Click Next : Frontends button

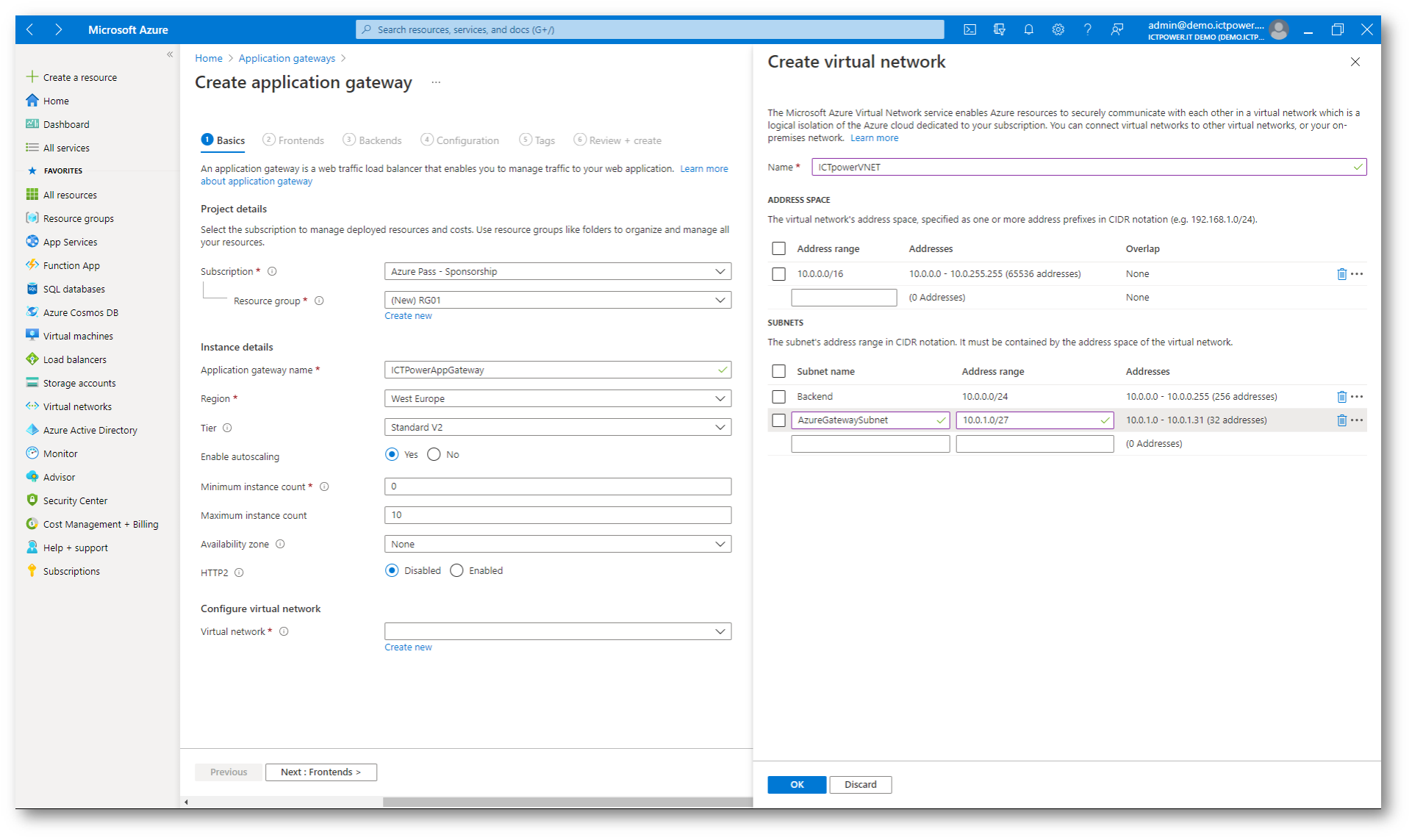321,772
